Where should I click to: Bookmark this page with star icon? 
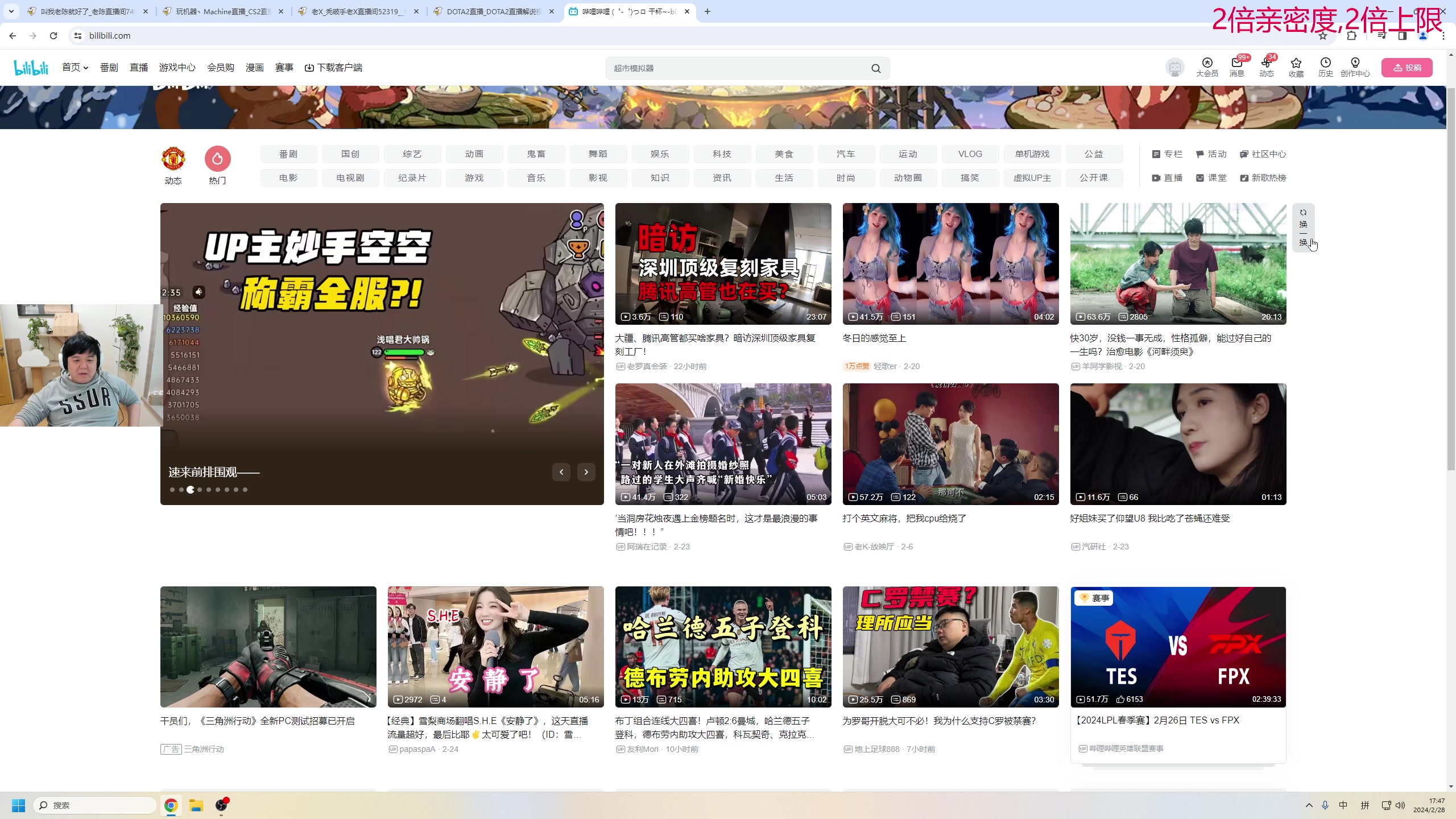click(1323, 35)
